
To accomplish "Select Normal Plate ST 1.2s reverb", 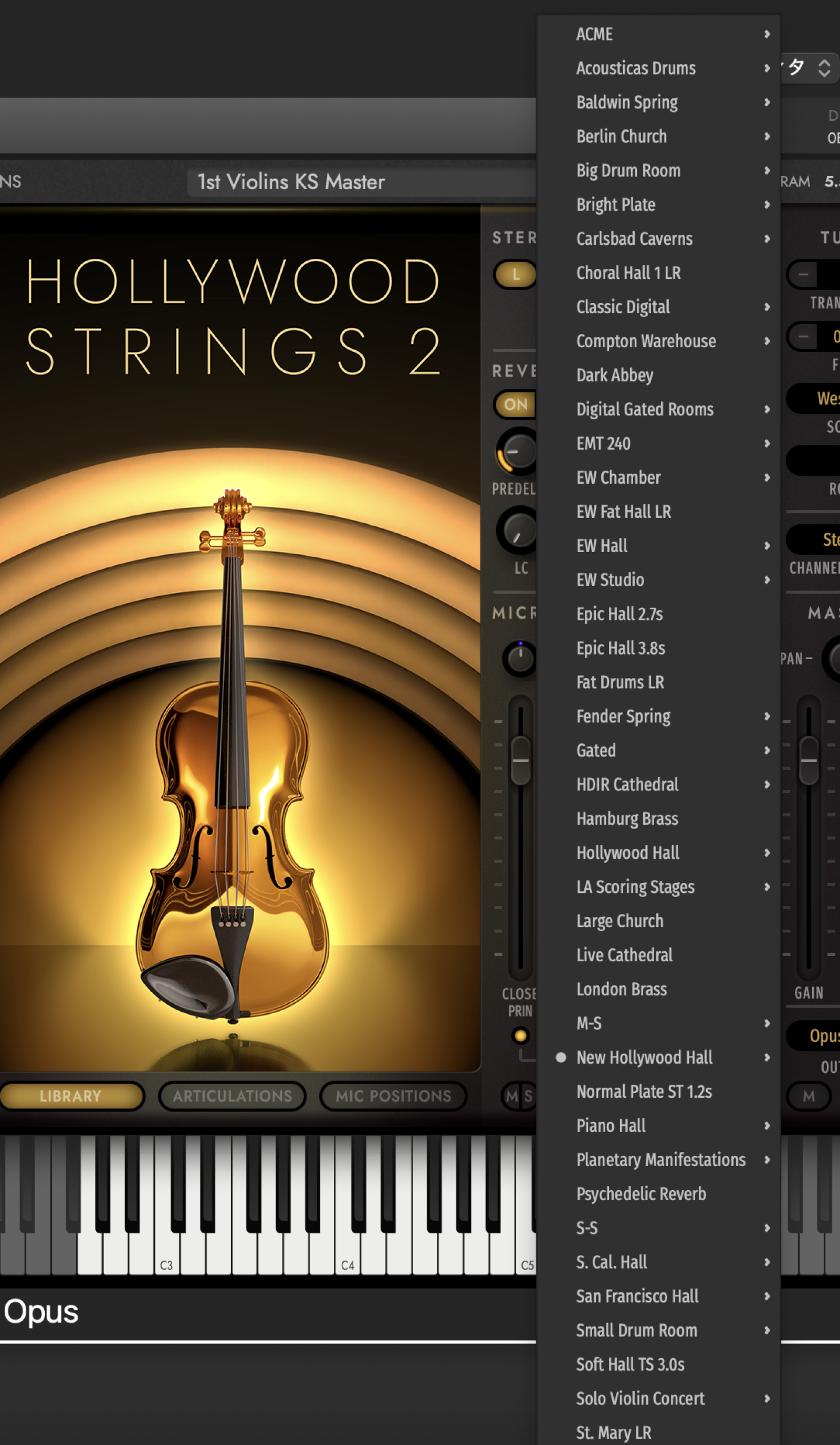I will tap(658, 1092).
